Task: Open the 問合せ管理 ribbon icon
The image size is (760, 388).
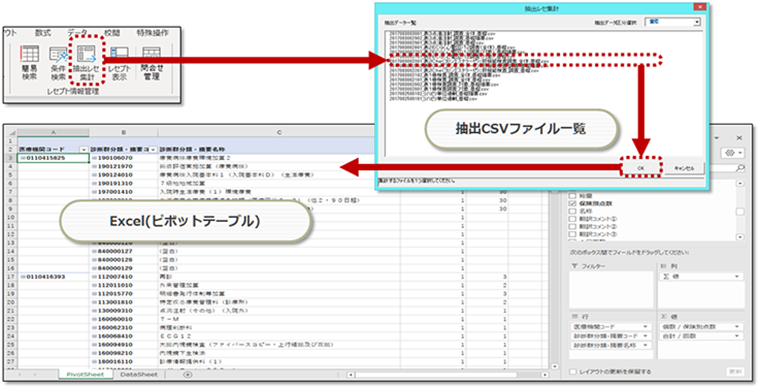Action: (x=152, y=63)
